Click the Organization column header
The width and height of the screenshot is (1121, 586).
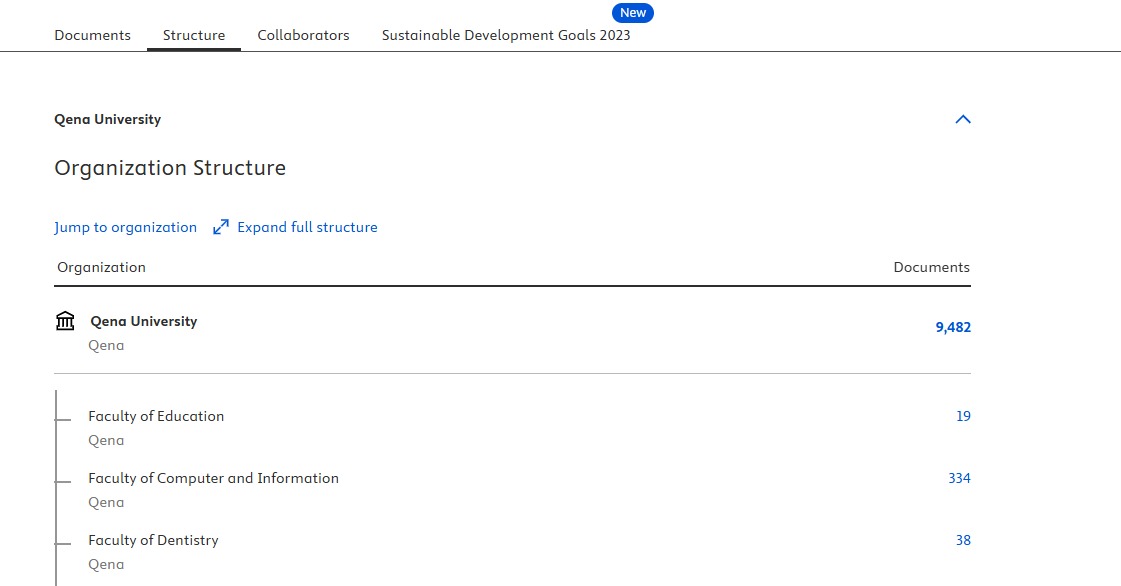101,267
